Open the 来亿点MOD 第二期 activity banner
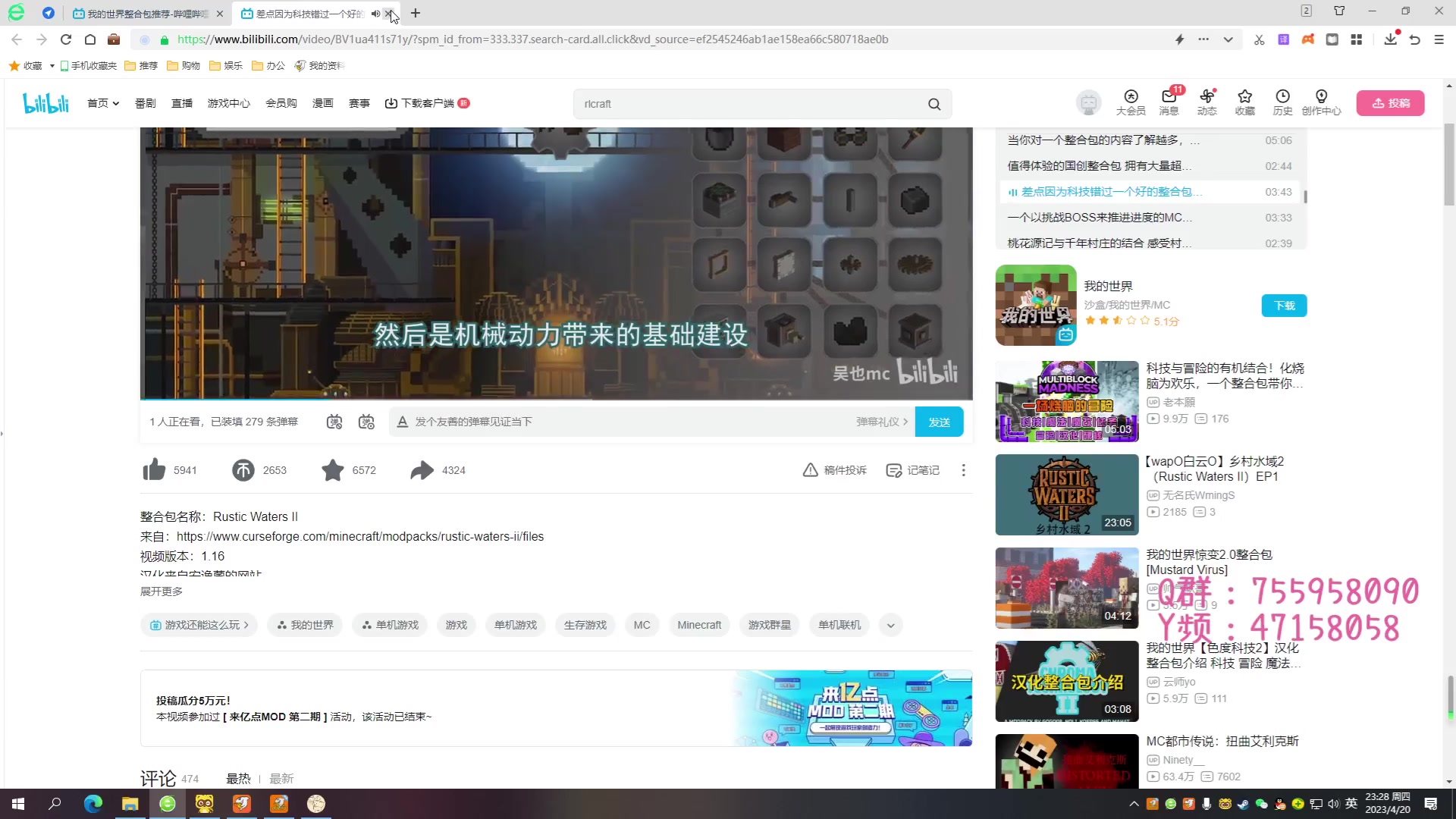 click(x=556, y=708)
